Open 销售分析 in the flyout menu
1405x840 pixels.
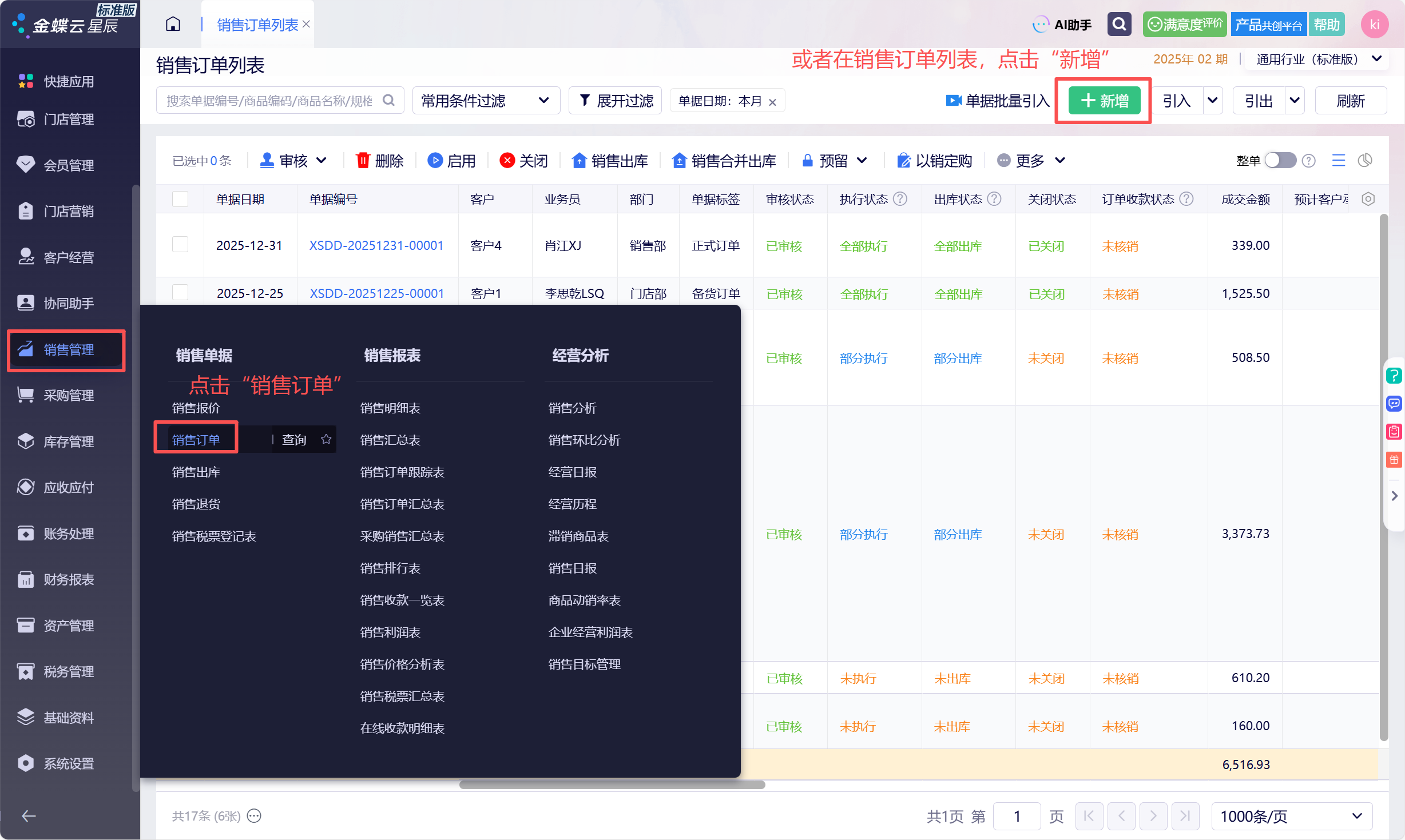coord(572,408)
